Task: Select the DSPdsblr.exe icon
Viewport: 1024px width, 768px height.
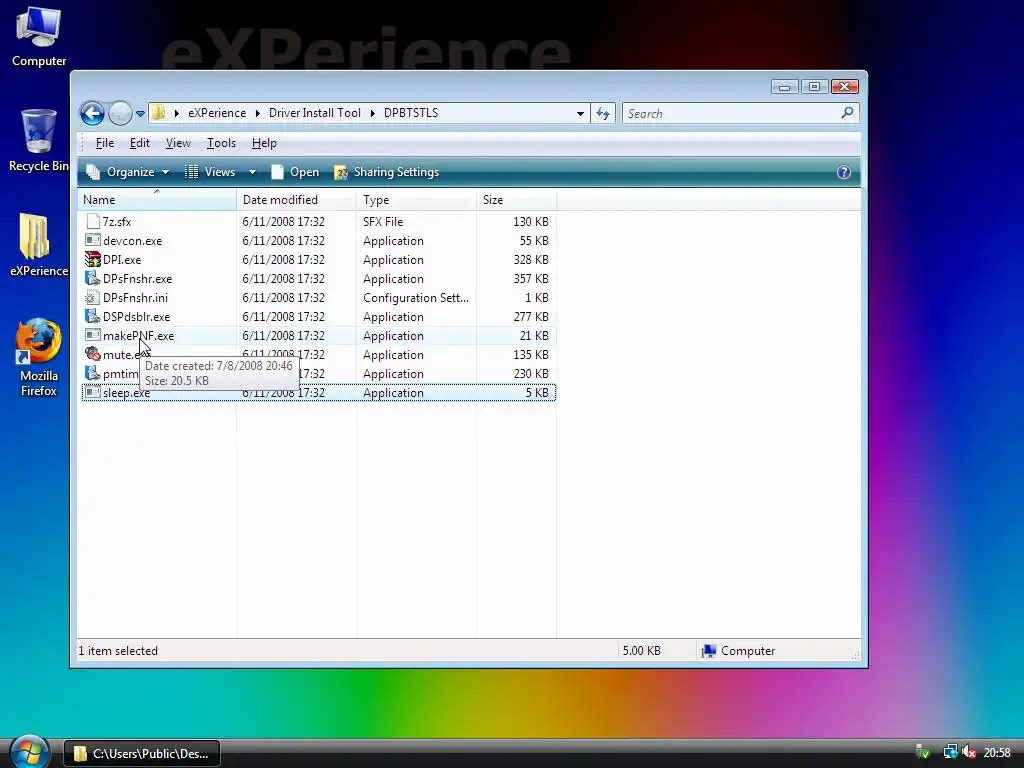Action: coord(93,316)
